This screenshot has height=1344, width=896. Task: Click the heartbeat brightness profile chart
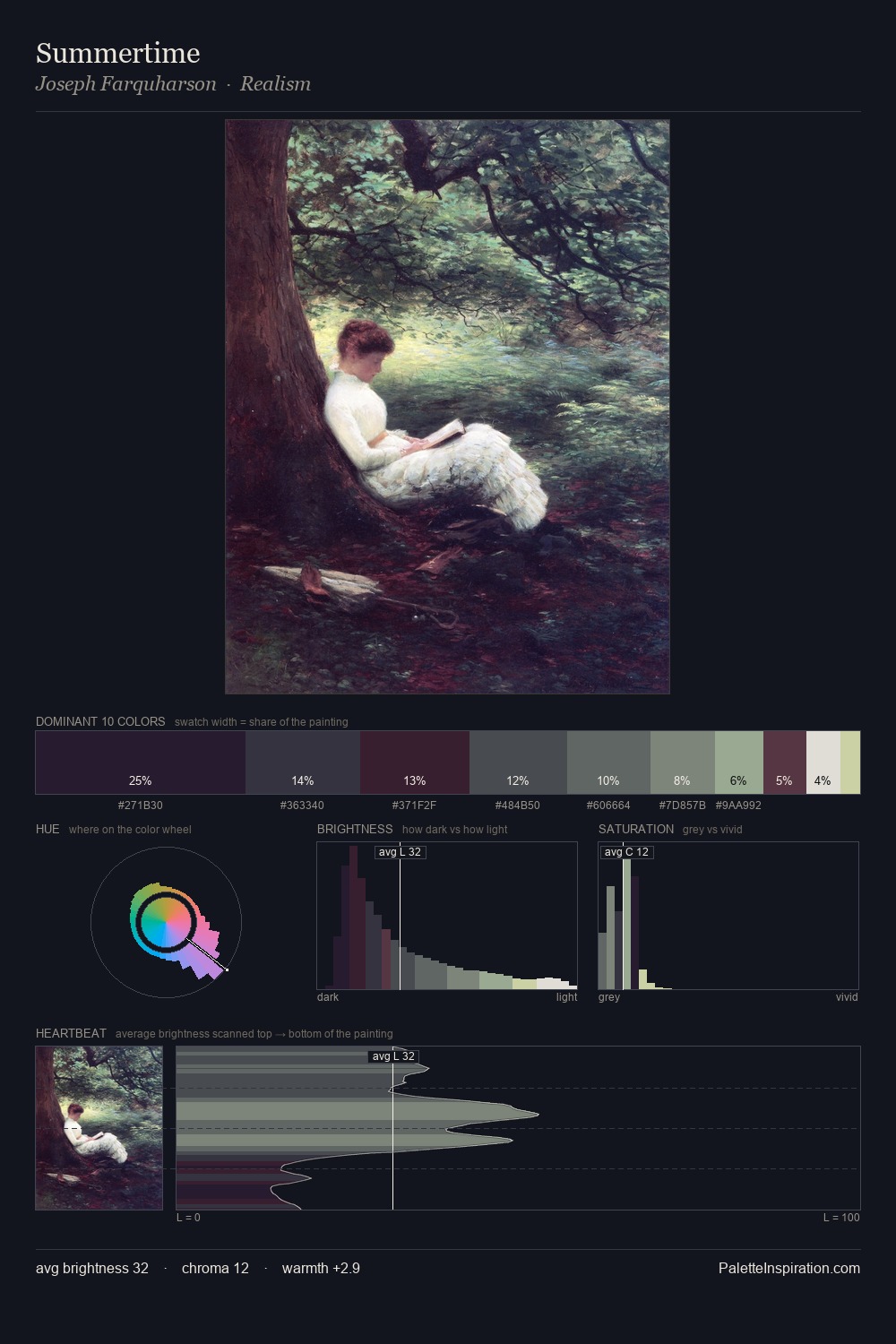[518, 1128]
